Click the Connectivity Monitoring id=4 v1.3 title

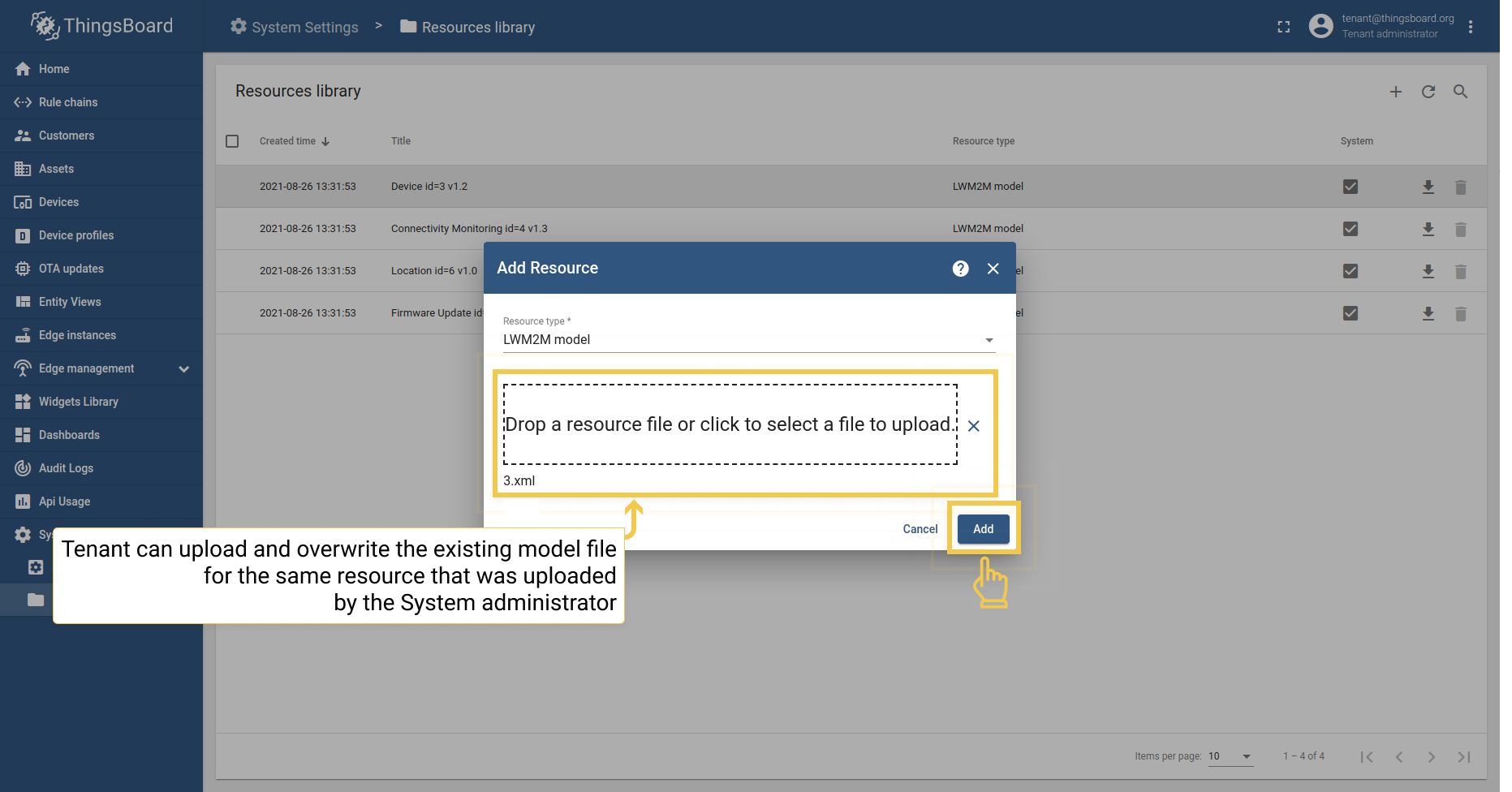pyautogui.click(x=469, y=229)
